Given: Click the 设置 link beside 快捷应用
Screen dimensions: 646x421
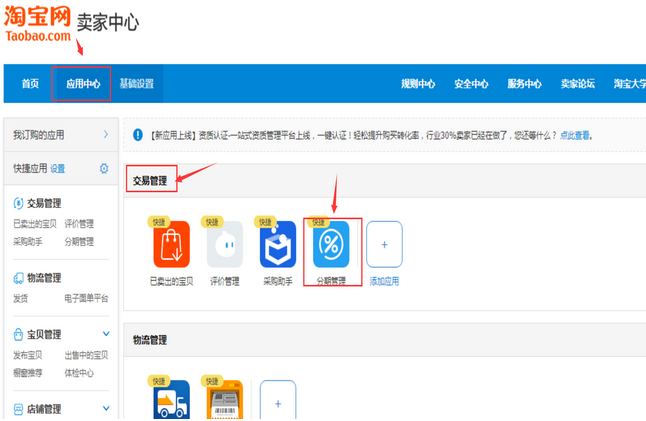Looking at the screenshot, I should 58,168.
